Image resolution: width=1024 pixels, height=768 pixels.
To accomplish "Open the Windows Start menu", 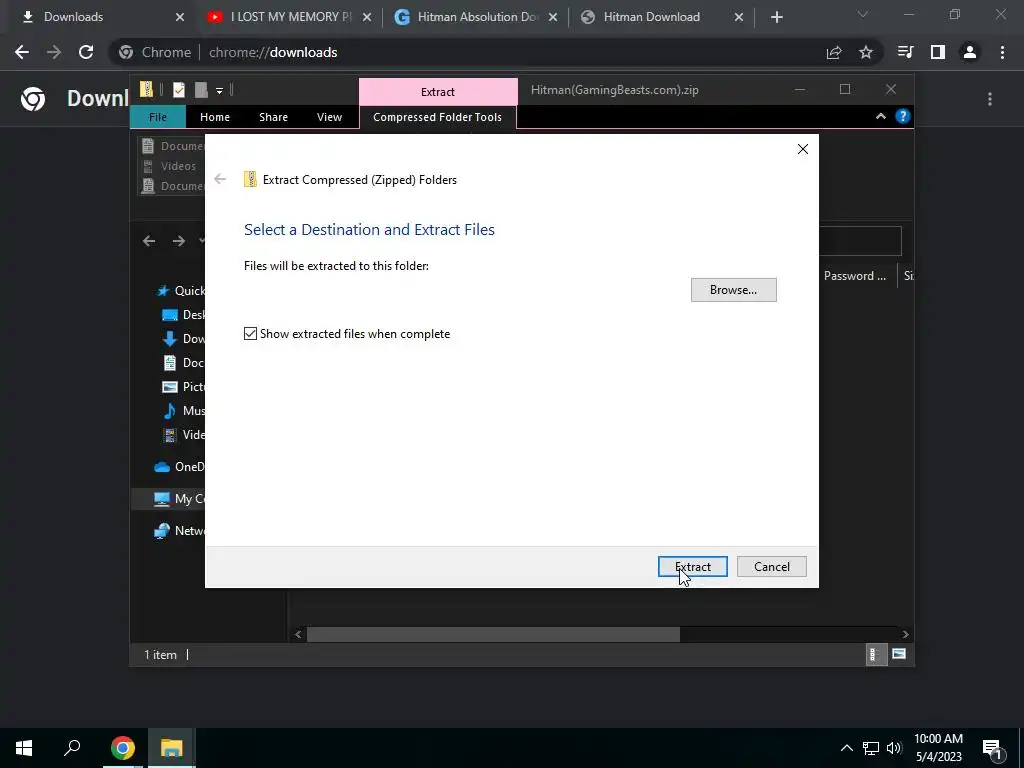I will coord(24,748).
